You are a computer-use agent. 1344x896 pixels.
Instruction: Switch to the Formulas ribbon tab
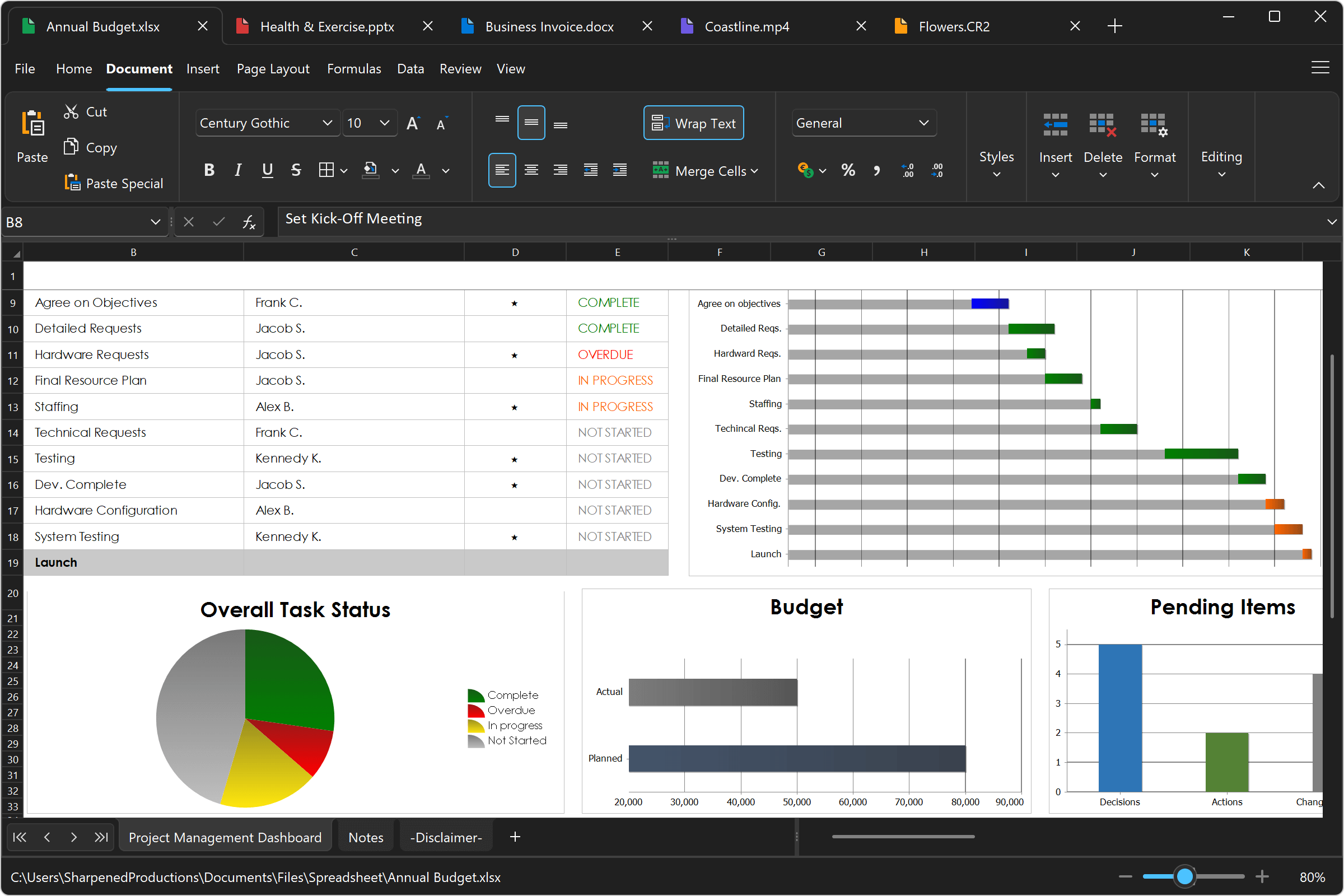[x=354, y=68]
